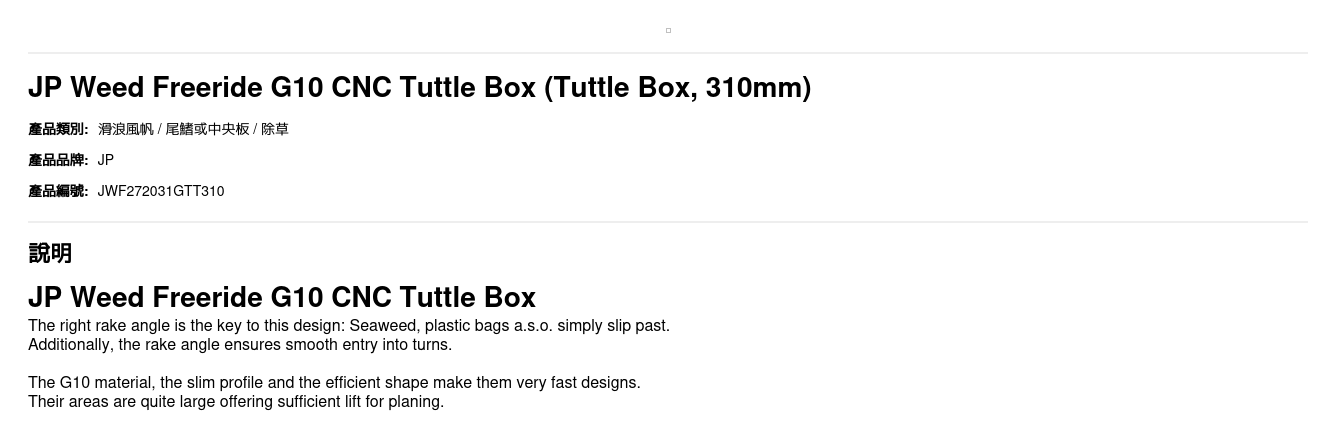Click the horizontal divider above the 說明 heading
The height and width of the screenshot is (441, 1328).
click(x=668, y=222)
